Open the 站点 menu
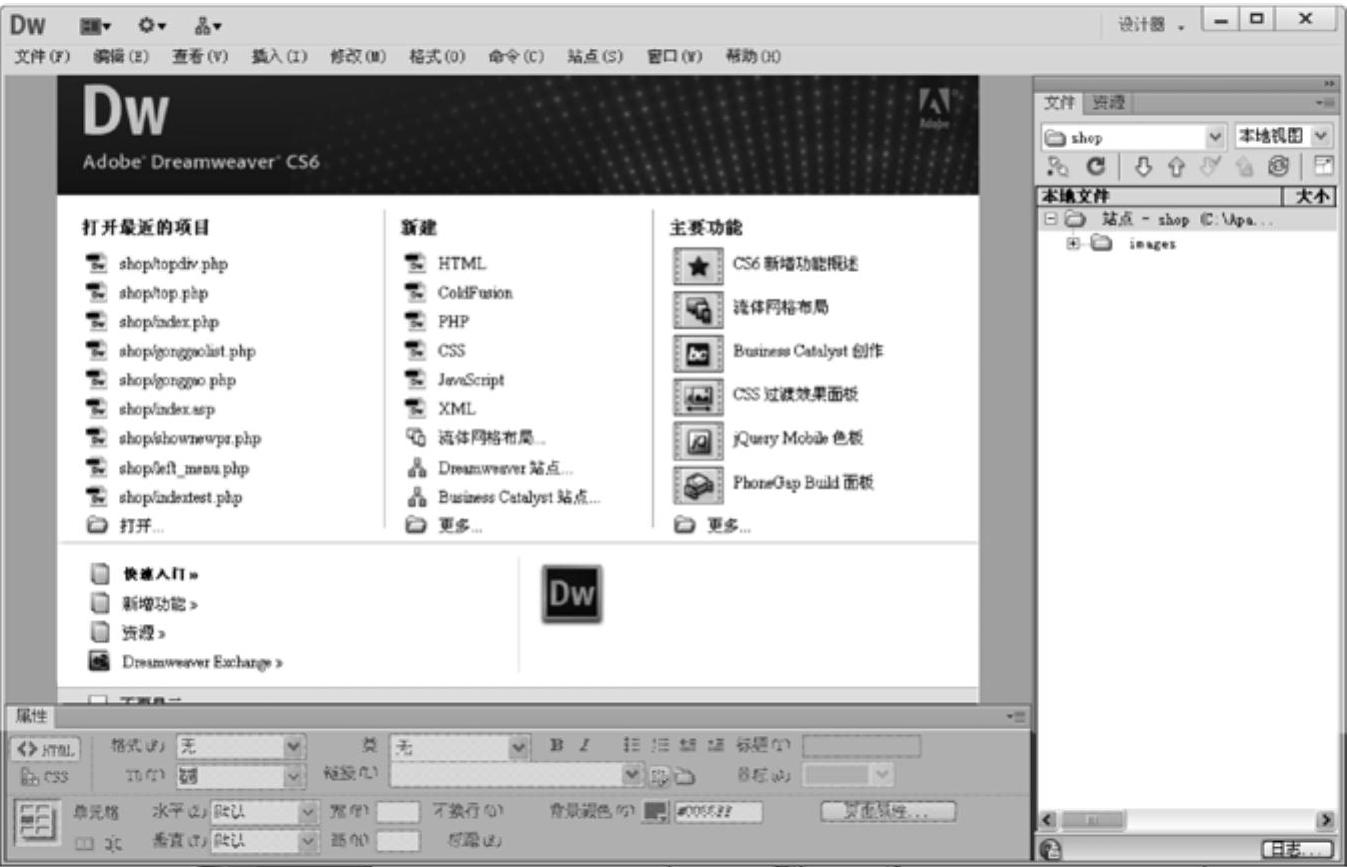 coord(597,56)
